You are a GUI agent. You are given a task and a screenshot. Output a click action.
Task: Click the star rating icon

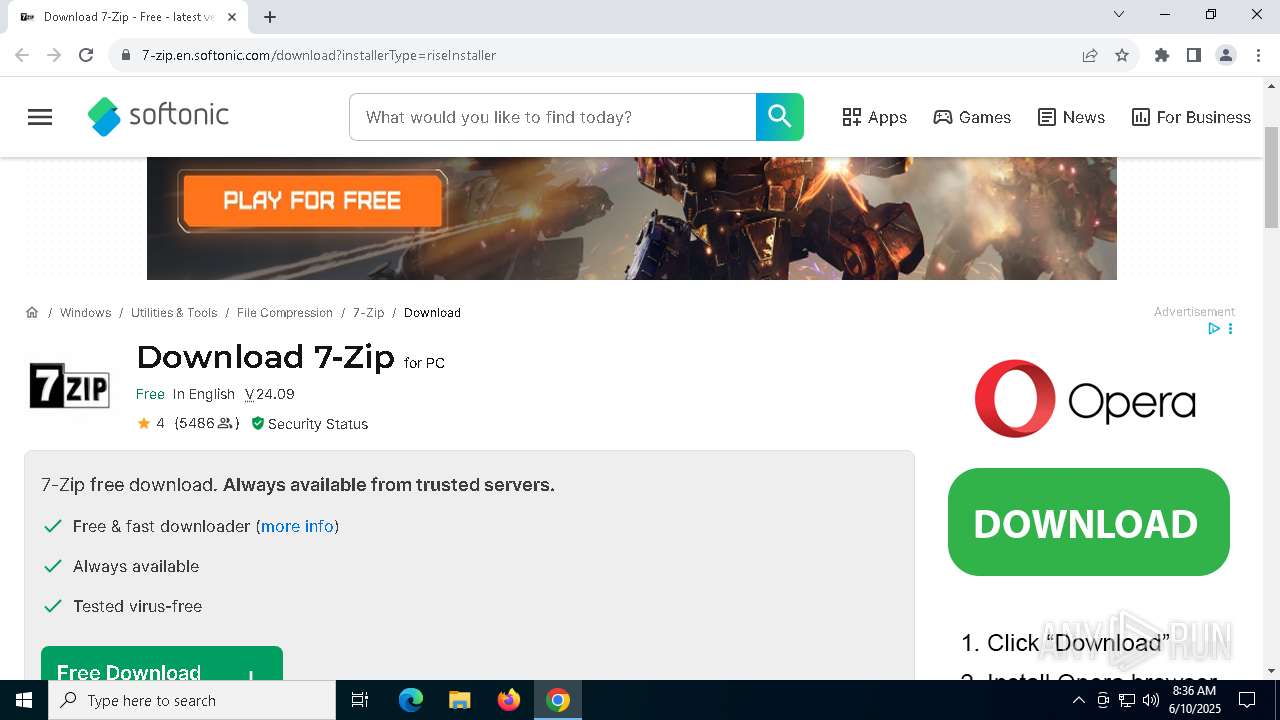144,423
